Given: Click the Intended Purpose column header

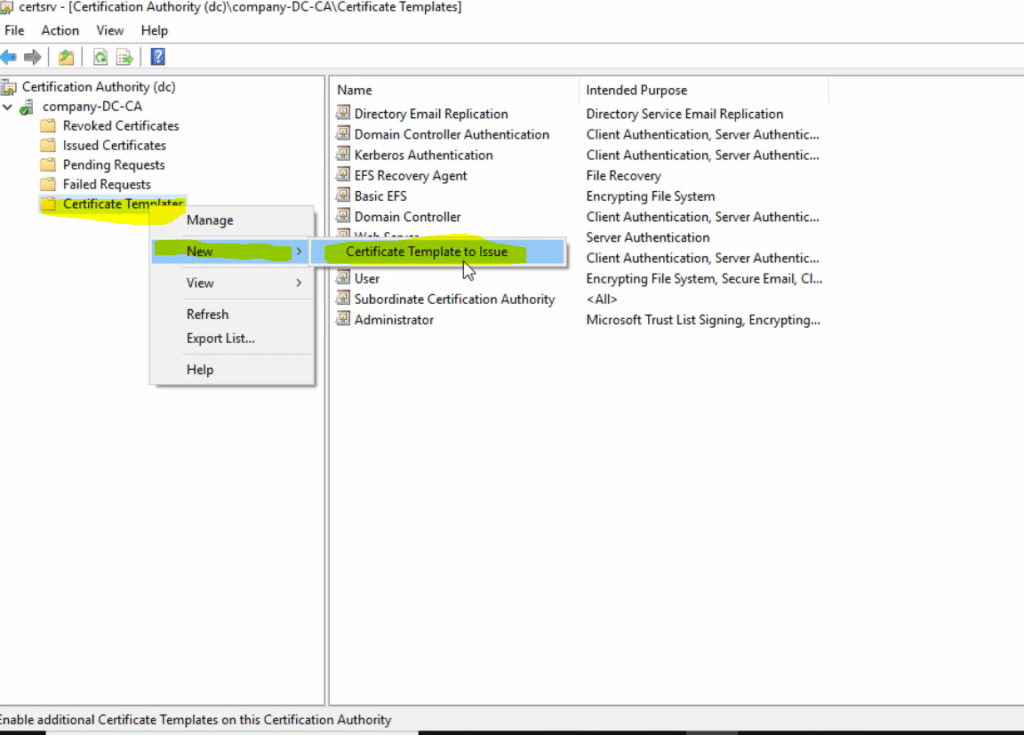Looking at the screenshot, I should [636, 90].
